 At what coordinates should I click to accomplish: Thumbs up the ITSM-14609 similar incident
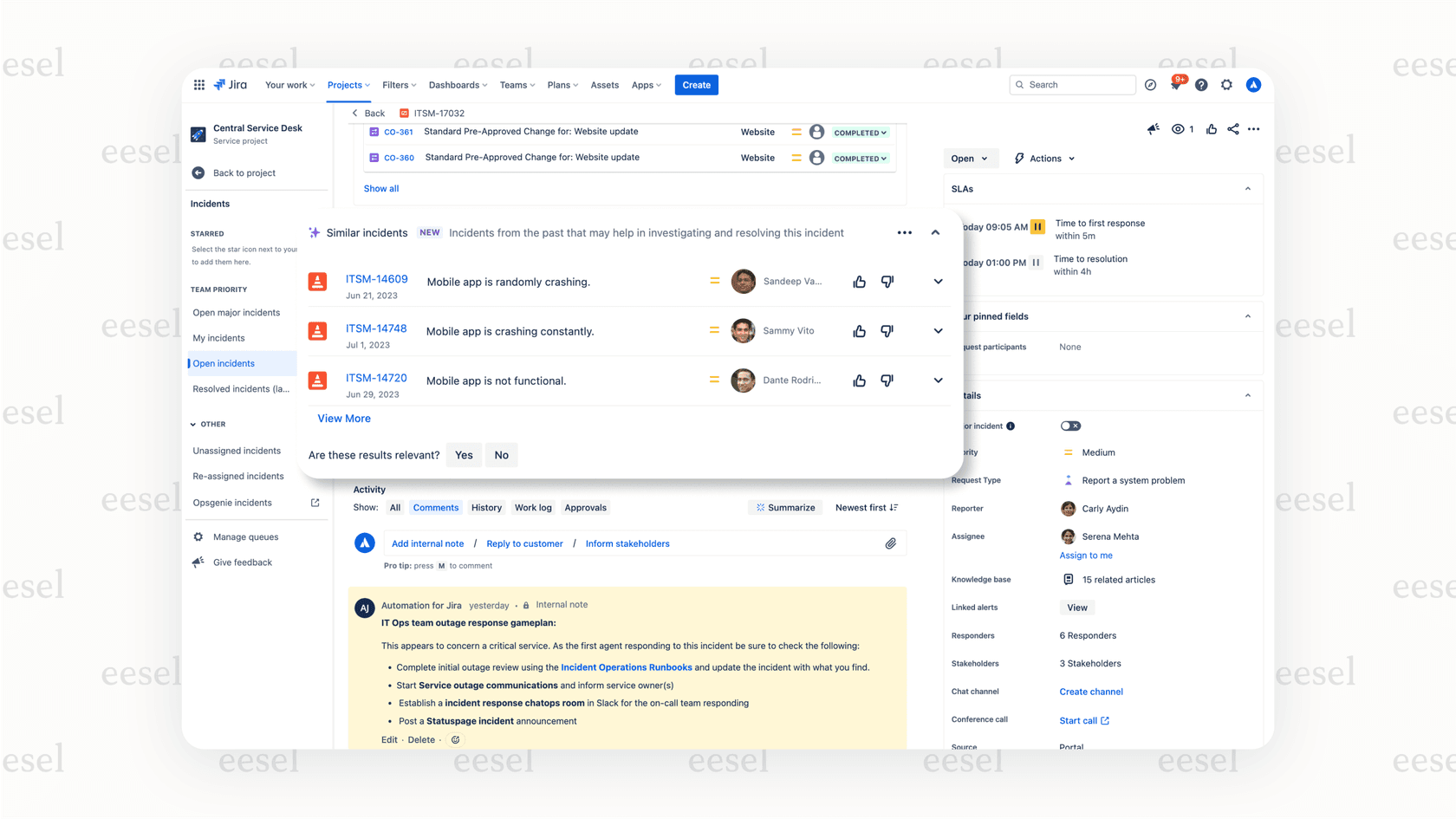(x=859, y=282)
